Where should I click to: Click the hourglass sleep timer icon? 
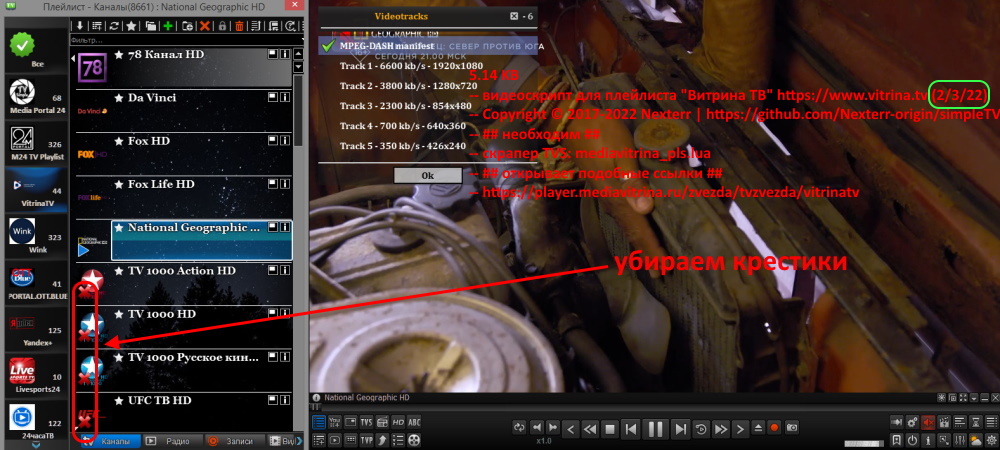pyautogui.click(x=976, y=422)
